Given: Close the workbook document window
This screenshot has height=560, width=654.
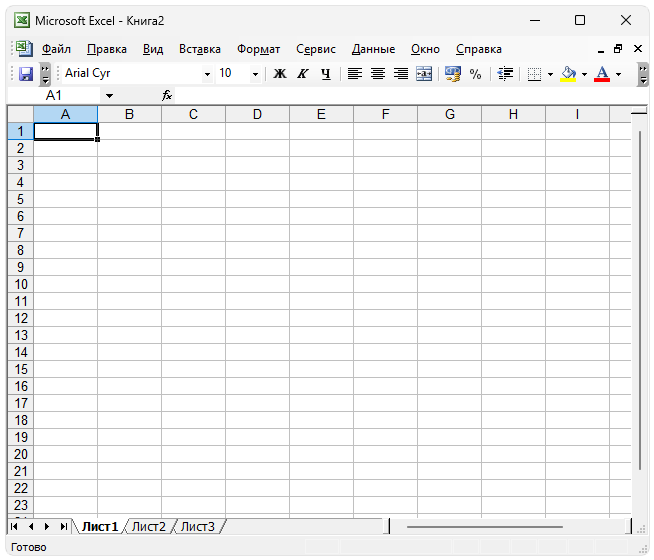Looking at the screenshot, I should pyautogui.click(x=638, y=49).
